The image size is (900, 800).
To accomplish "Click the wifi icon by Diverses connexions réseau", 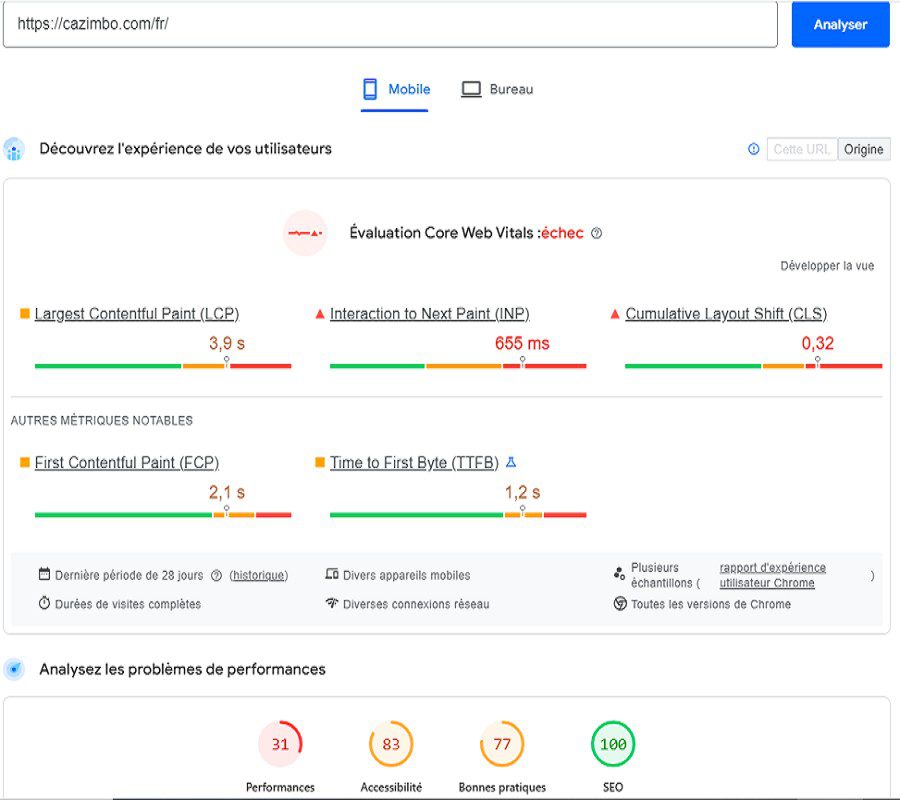I will click(332, 603).
